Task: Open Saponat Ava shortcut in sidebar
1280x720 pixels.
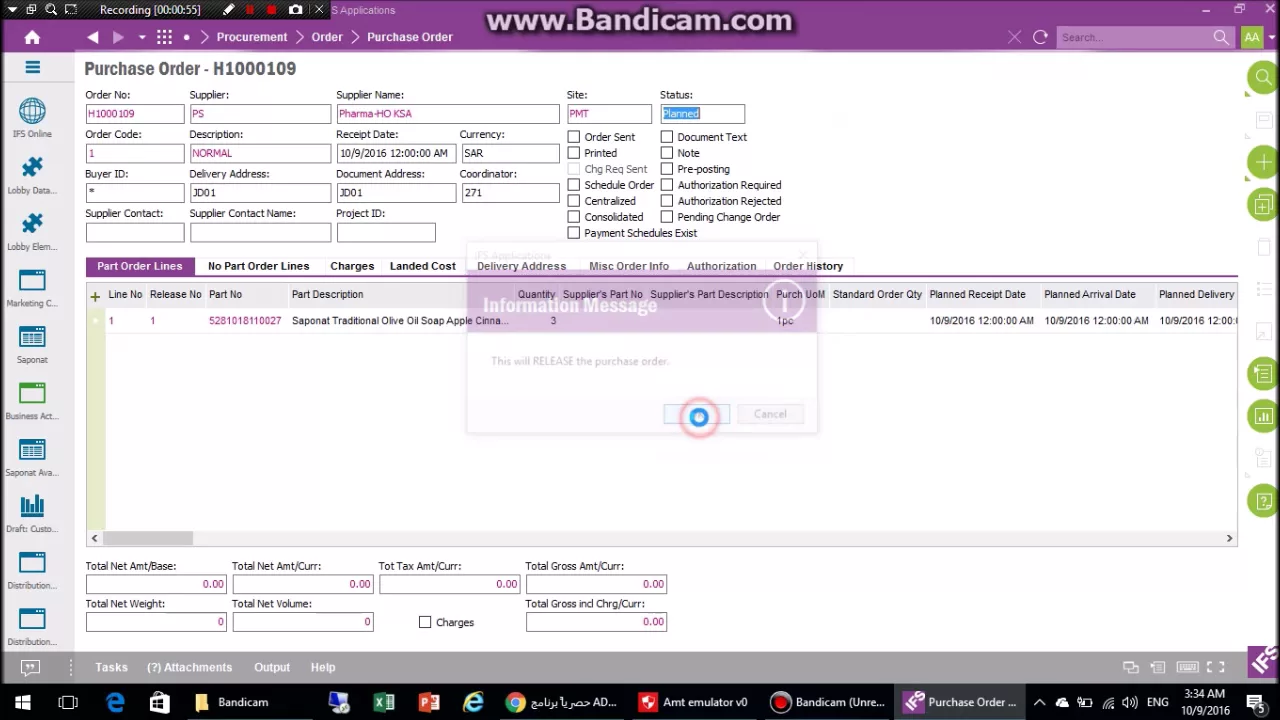Action: [x=32, y=456]
